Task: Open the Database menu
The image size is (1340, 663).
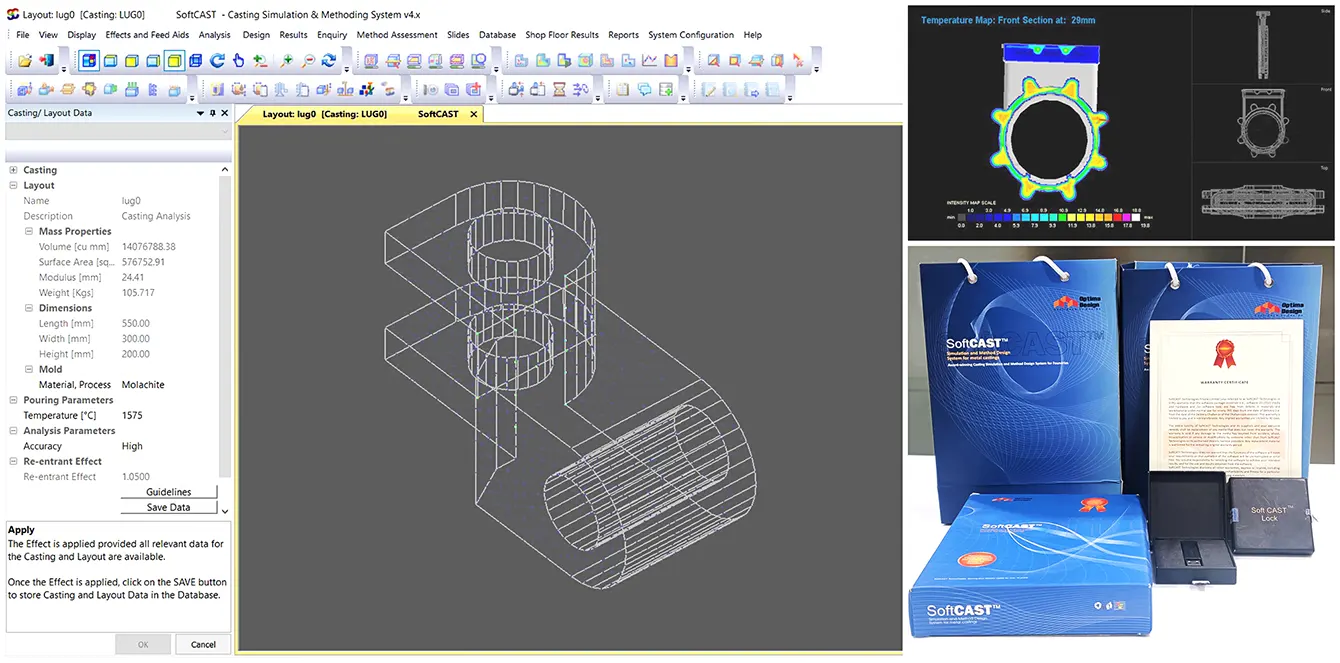Action: point(497,35)
